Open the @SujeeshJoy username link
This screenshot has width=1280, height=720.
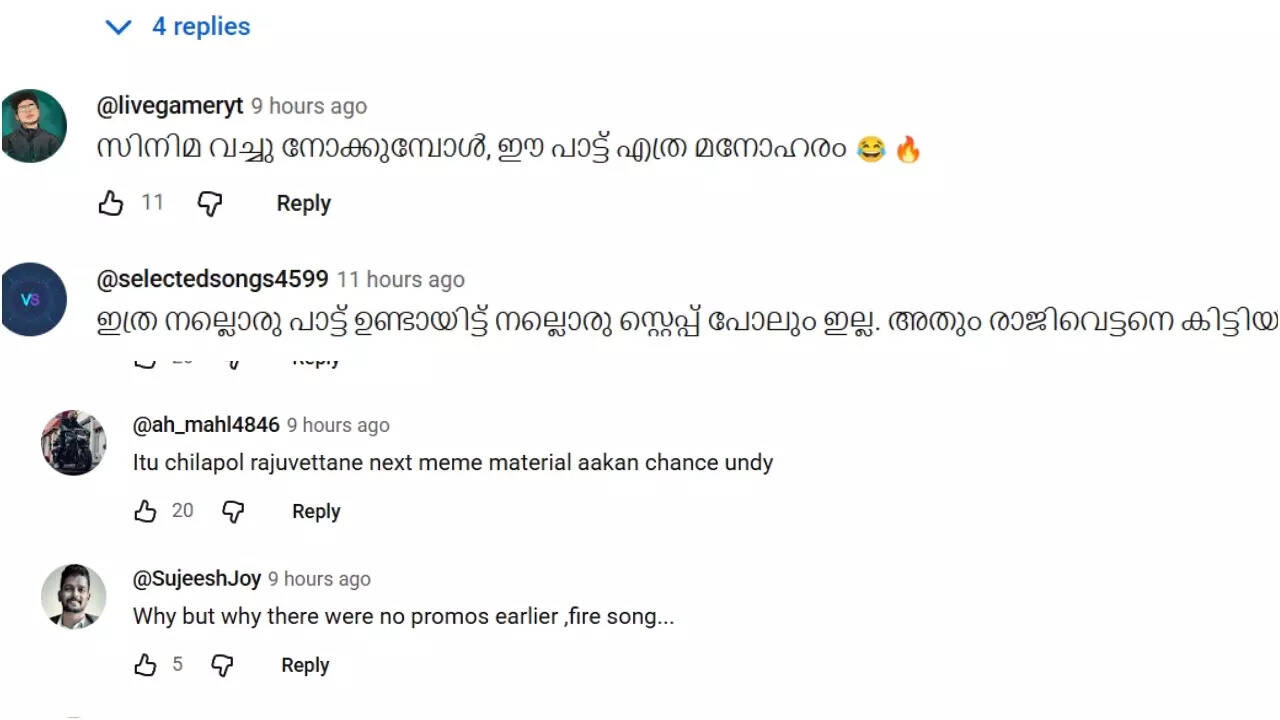(x=197, y=579)
